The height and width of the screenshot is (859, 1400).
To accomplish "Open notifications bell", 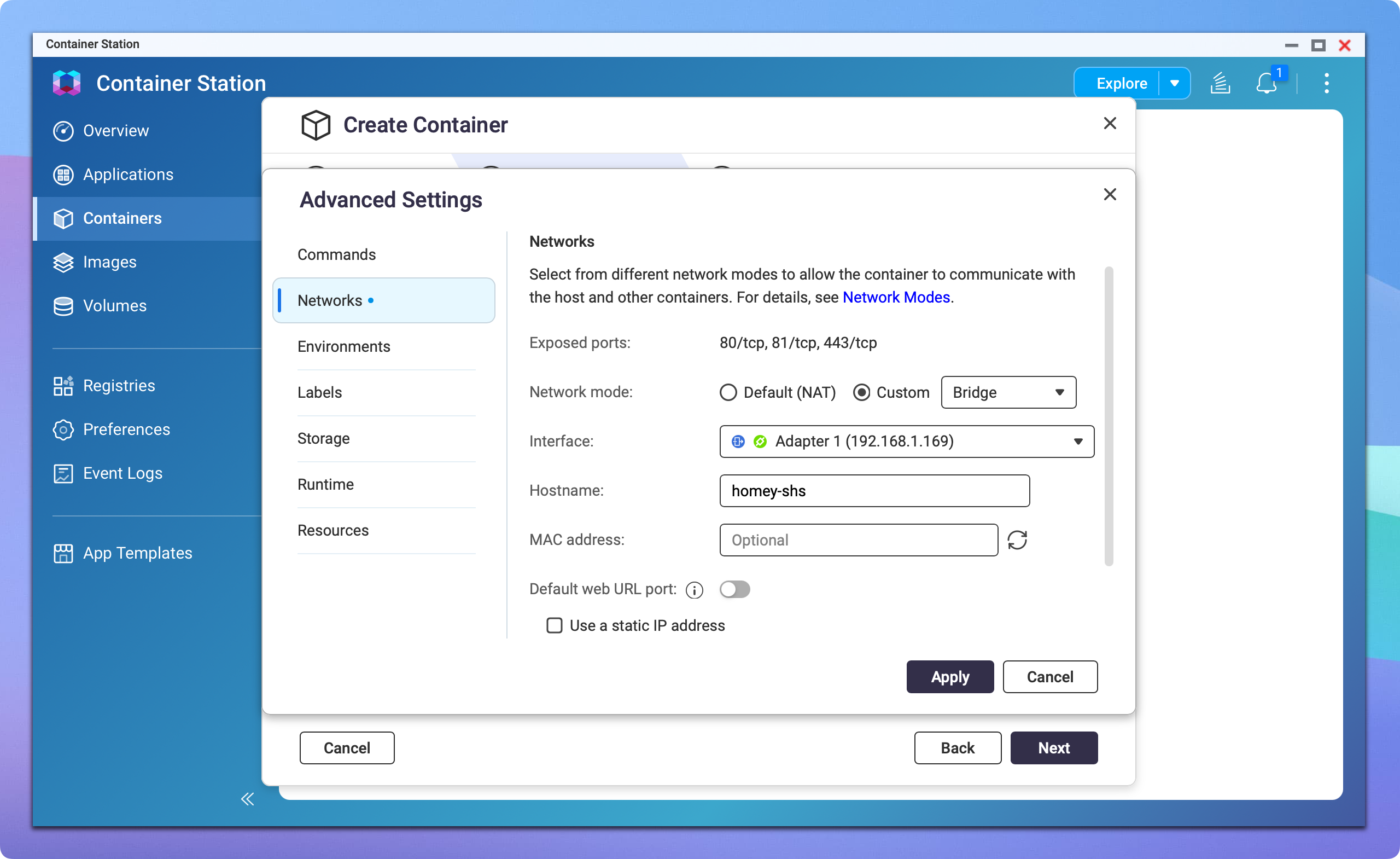I will click(x=1266, y=83).
